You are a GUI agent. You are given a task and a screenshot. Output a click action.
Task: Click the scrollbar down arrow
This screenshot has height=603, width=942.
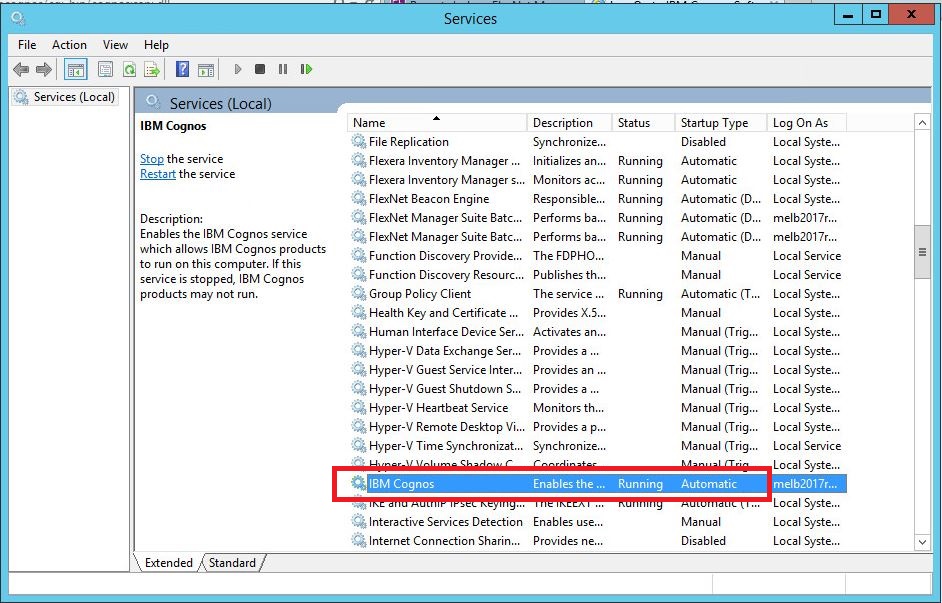point(922,541)
